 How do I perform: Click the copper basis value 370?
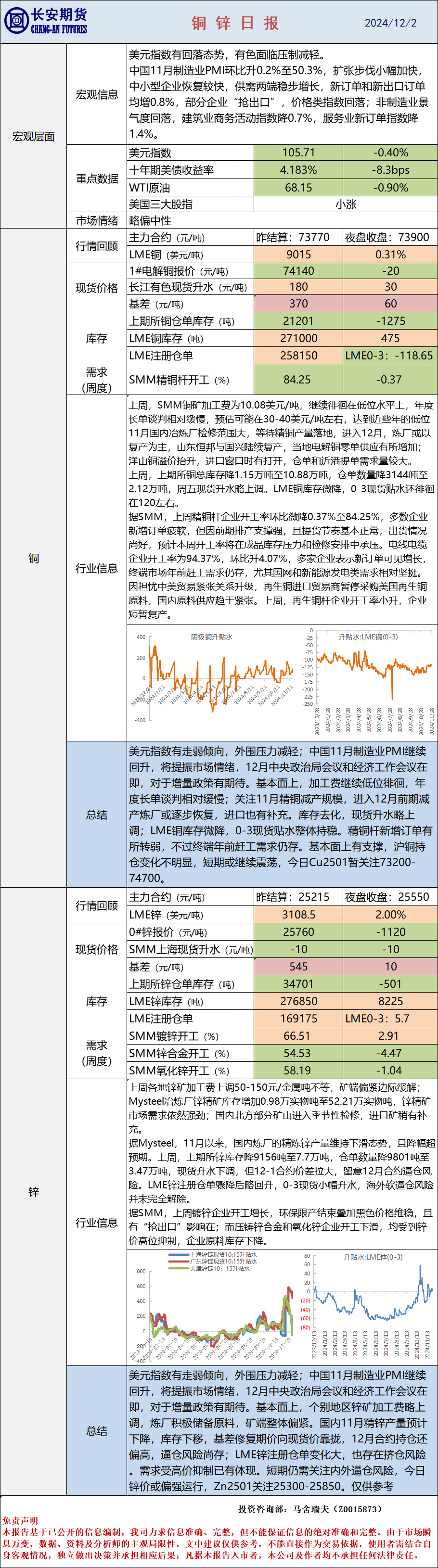(298, 303)
